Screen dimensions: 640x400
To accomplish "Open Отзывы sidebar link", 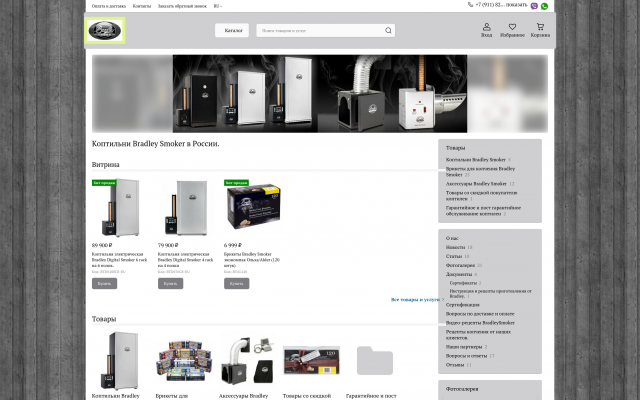I will pyautogui.click(x=455, y=365).
